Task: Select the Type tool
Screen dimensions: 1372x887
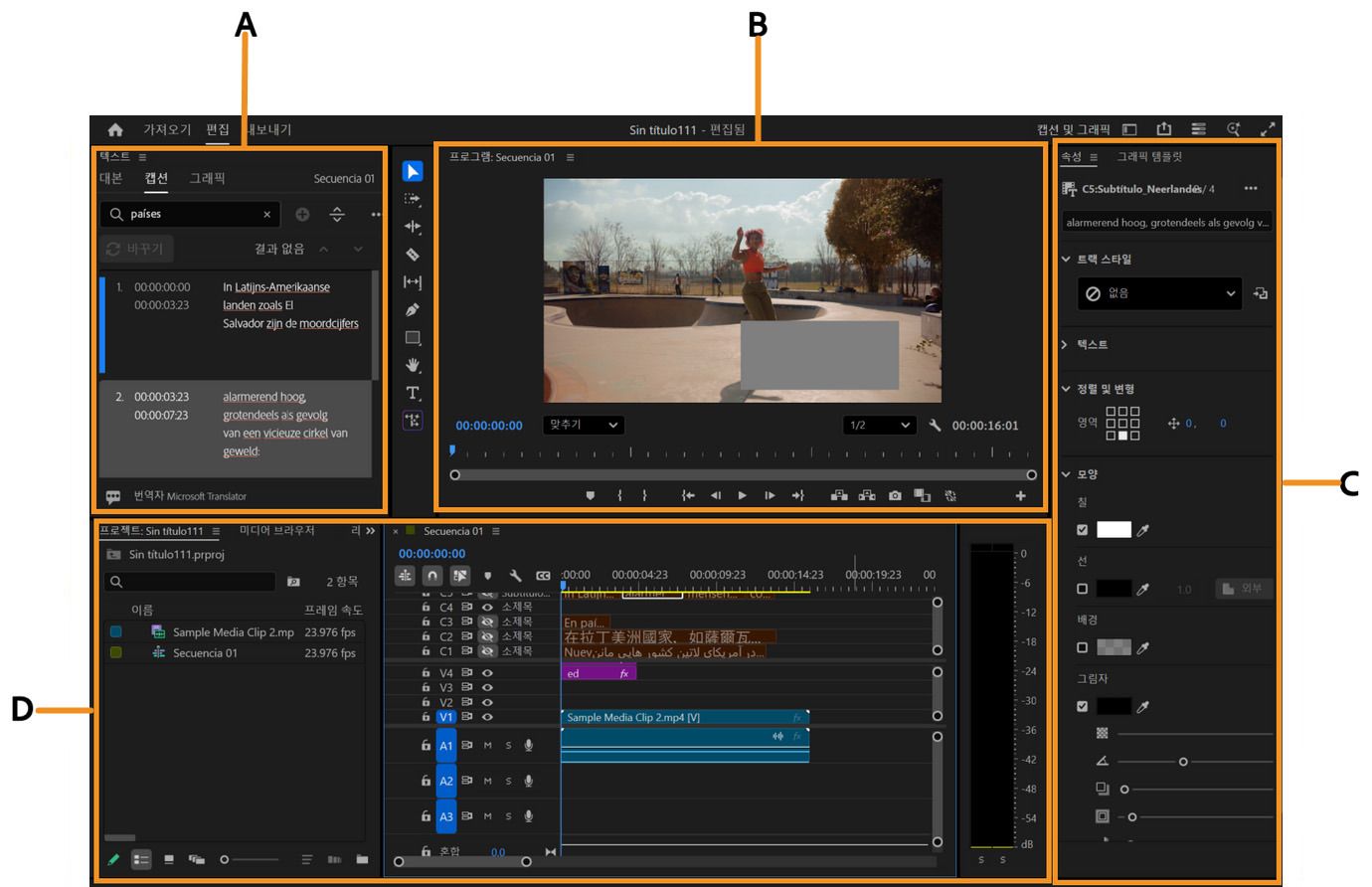Action: point(413,393)
